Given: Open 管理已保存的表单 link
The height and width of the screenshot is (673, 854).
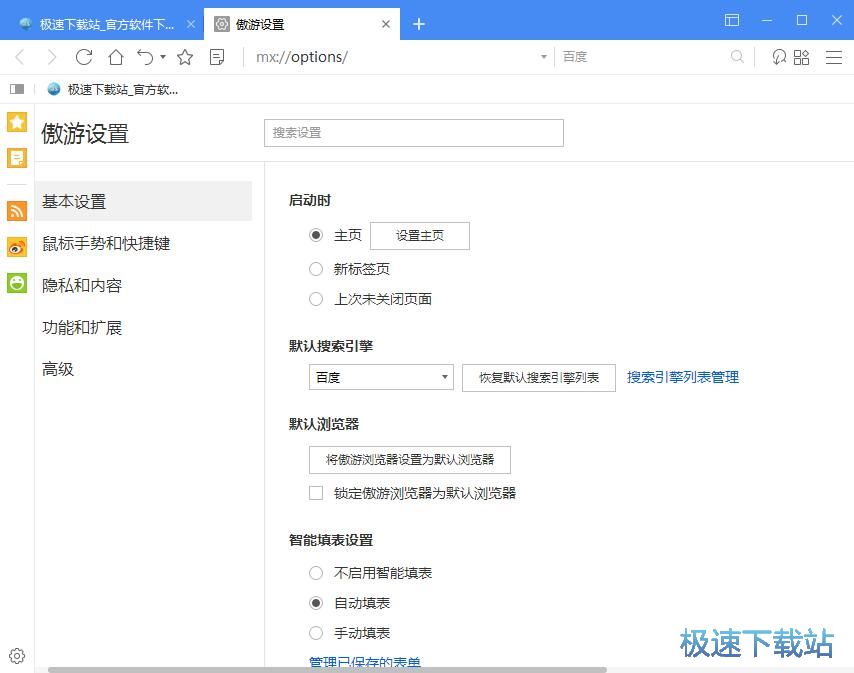Looking at the screenshot, I should tap(365, 662).
